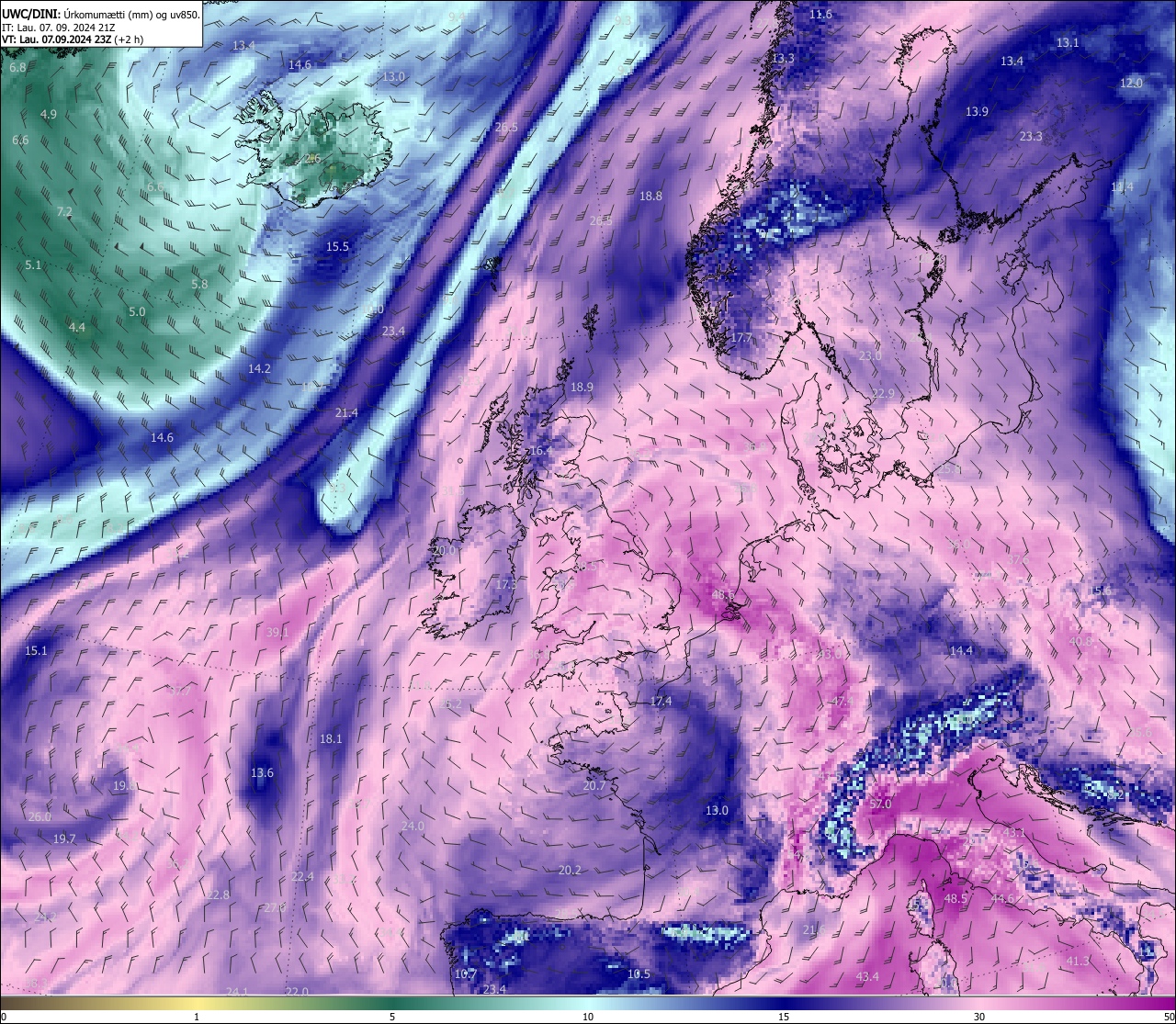Click the 12.0 value near the right edge
Image resolution: width=1176 pixels, height=1024 pixels.
tap(1131, 83)
